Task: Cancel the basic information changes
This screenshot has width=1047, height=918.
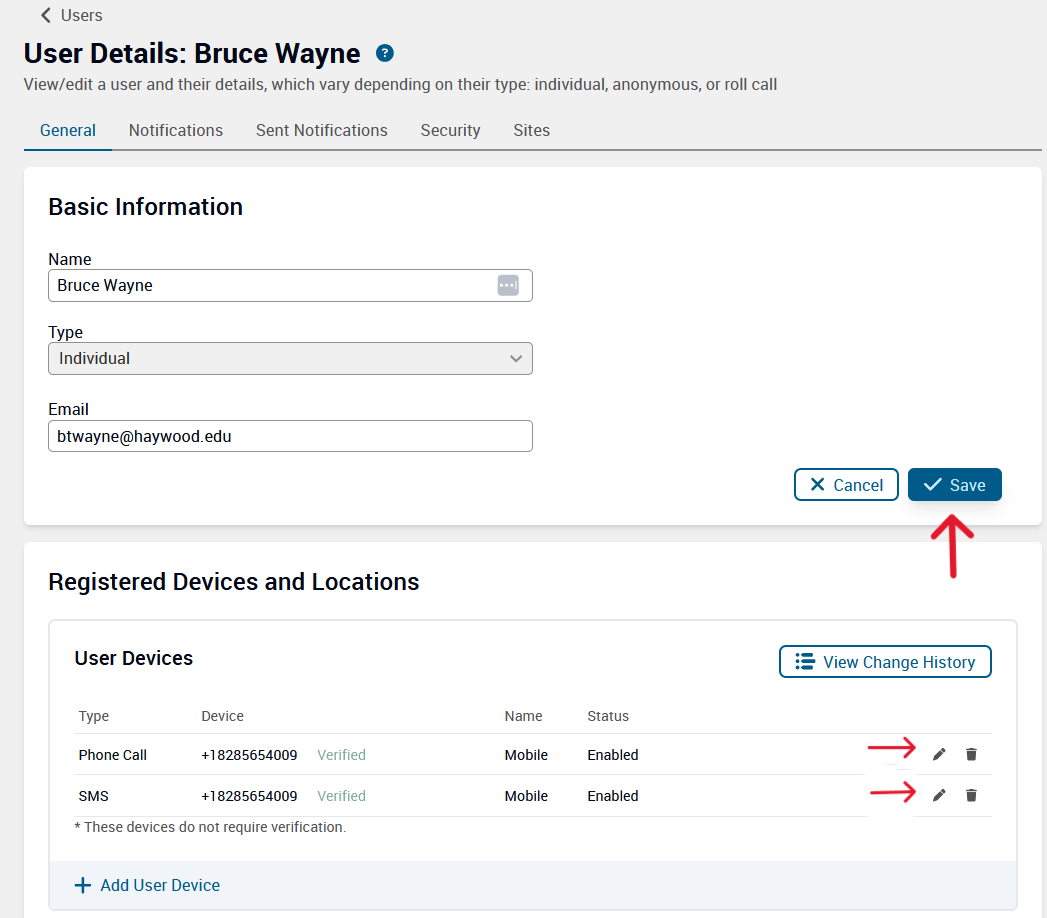Action: [x=846, y=485]
